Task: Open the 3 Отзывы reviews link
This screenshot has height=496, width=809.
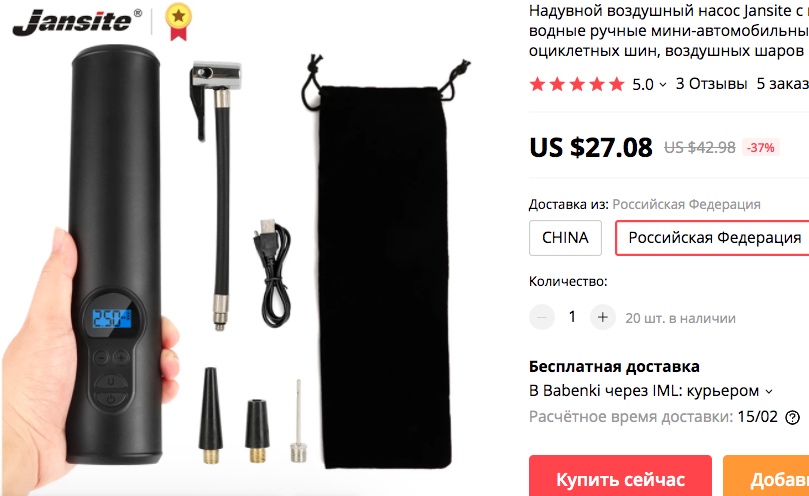Action: tap(711, 84)
